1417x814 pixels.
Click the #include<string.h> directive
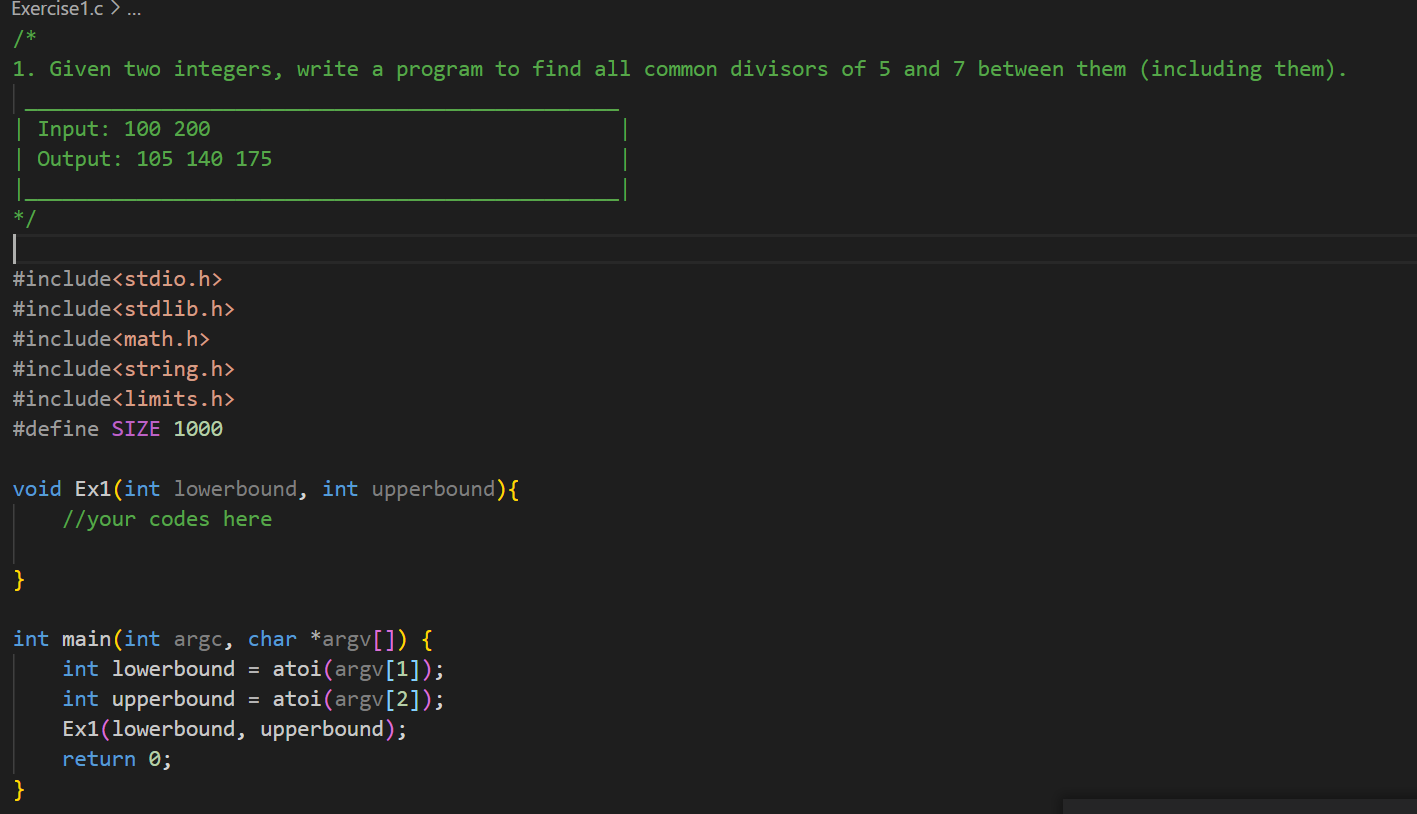tap(123, 368)
